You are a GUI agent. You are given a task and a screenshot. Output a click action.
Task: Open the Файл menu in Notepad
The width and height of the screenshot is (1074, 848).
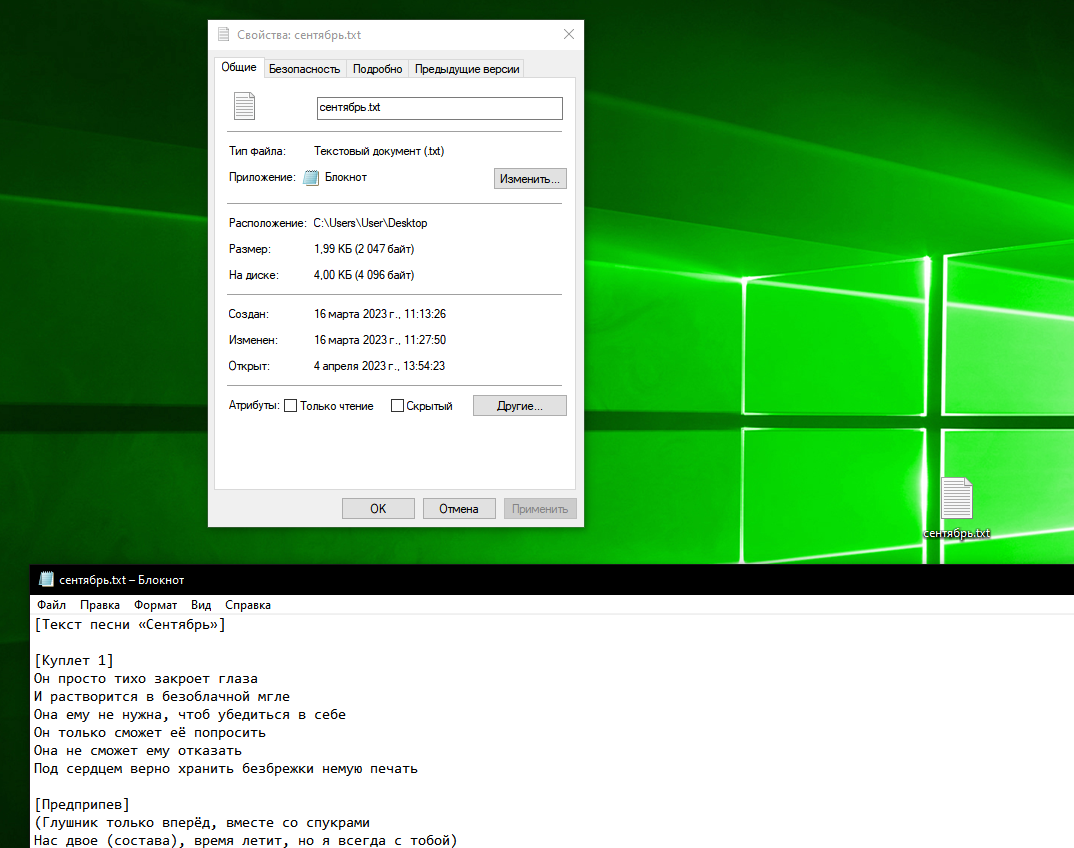[x=51, y=605]
